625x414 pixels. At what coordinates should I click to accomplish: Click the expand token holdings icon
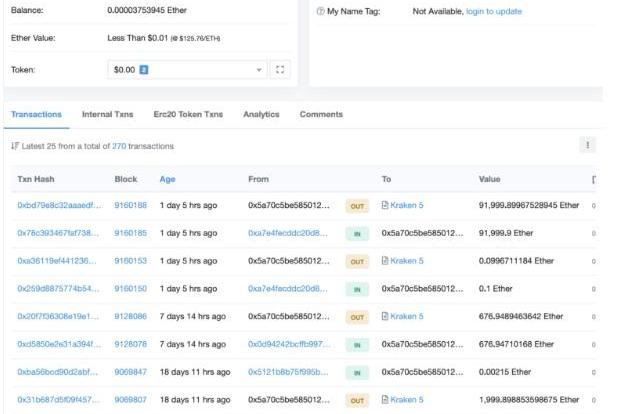(280, 70)
